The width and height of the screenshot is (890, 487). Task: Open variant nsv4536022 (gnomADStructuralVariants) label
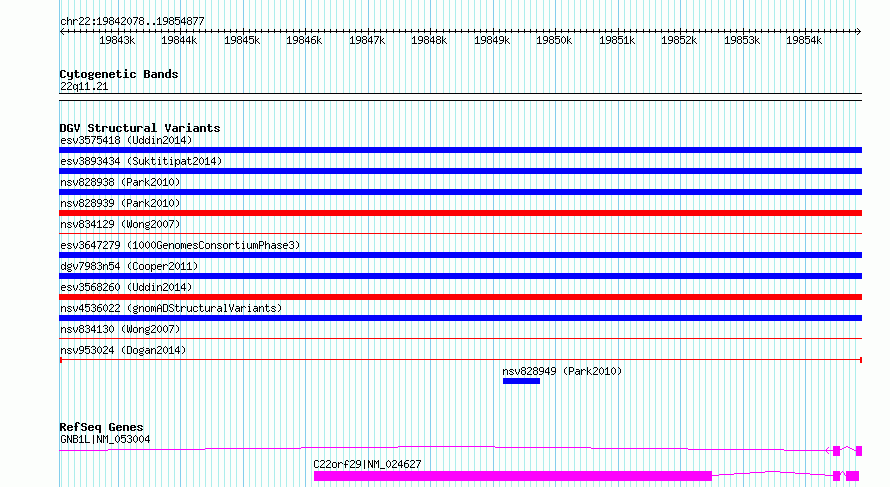(x=171, y=308)
